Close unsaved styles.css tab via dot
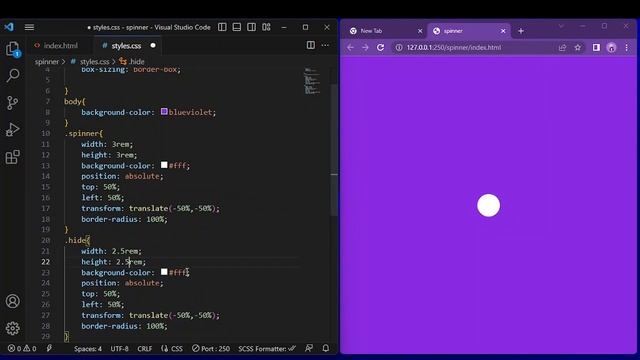This screenshot has width=640, height=360. (153, 45)
